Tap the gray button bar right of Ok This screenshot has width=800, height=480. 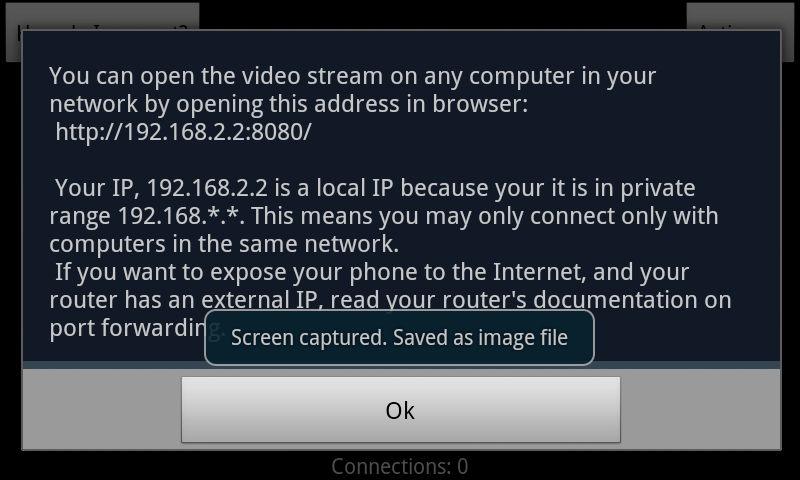click(x=700, y=410)
